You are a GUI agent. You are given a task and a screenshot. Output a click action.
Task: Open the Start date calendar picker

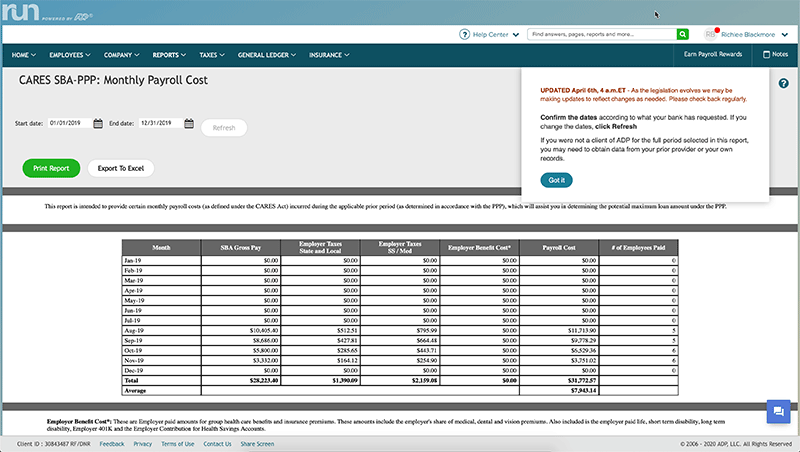coord(98,123)
